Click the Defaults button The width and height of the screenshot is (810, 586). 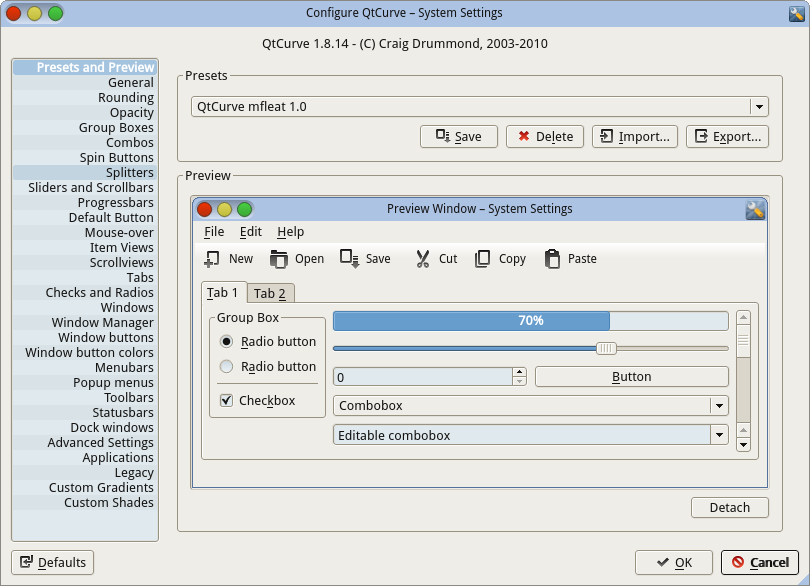[x=53, y=562]
